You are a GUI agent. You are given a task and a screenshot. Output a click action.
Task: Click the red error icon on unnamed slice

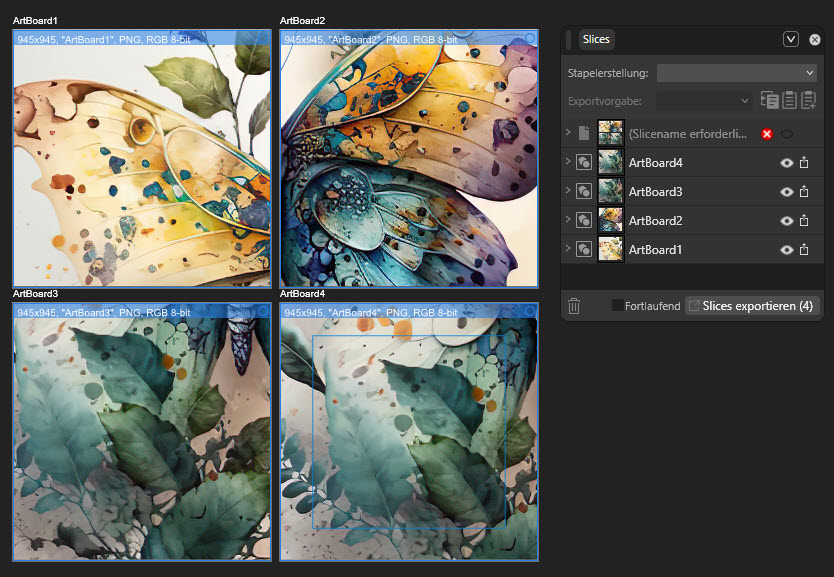[767, 134]
